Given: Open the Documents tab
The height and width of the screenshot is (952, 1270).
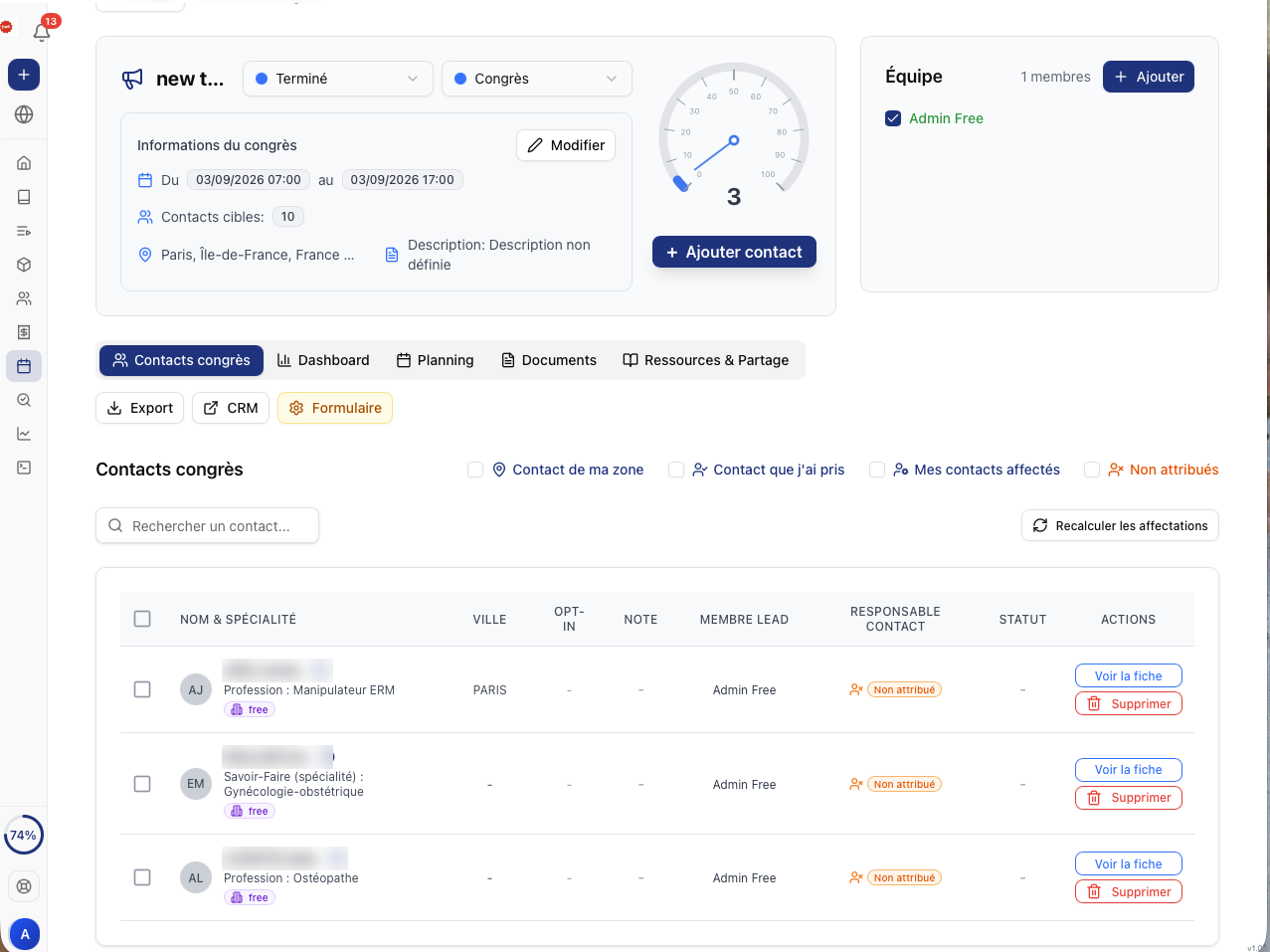Looking at the screenshot, I should pos(549,360).
